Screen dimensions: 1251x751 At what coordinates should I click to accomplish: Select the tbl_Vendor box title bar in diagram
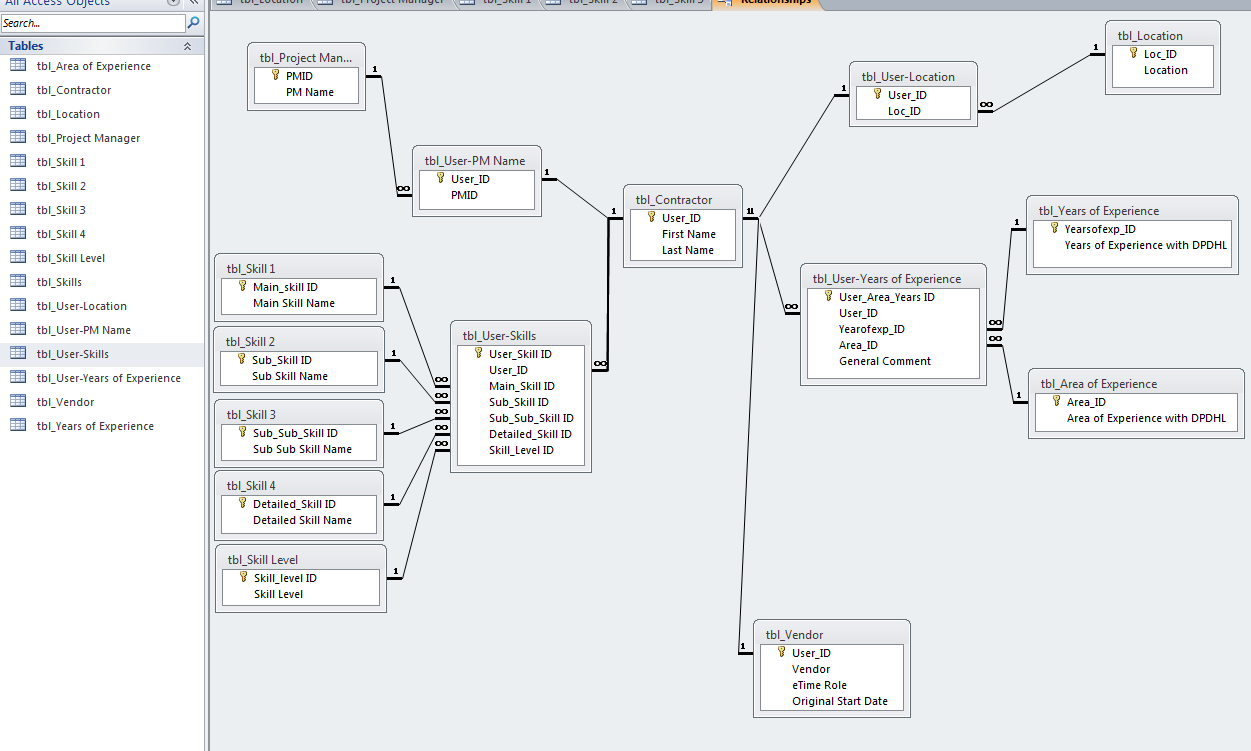[832, 634]
